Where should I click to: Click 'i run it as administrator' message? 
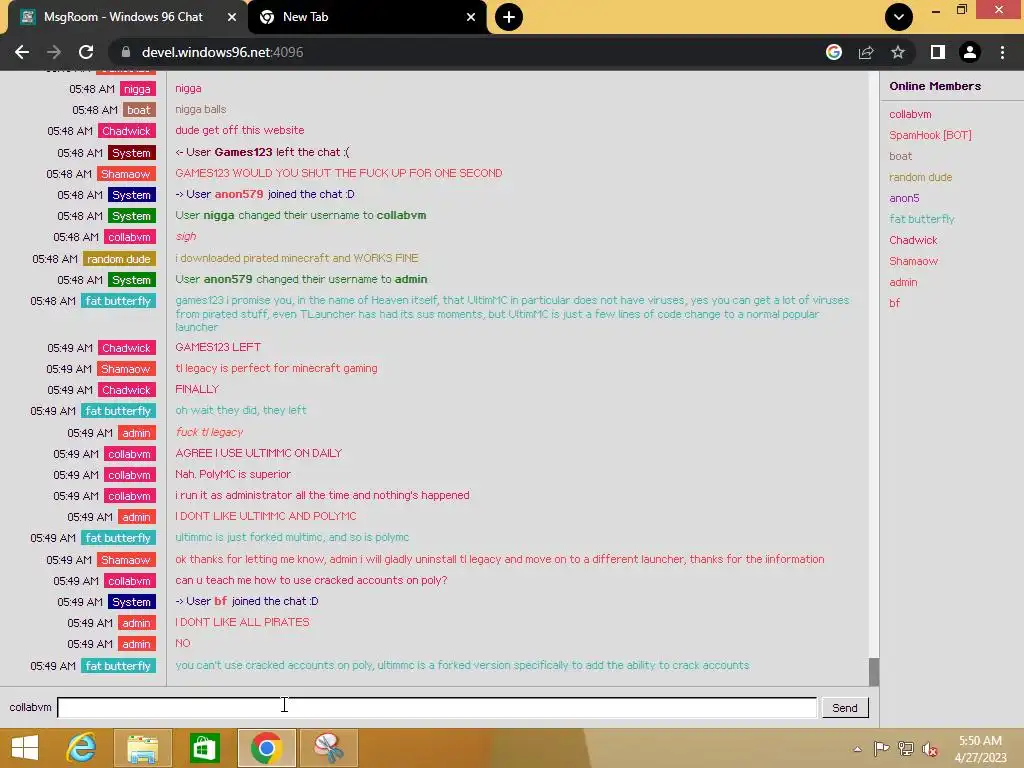322,496
